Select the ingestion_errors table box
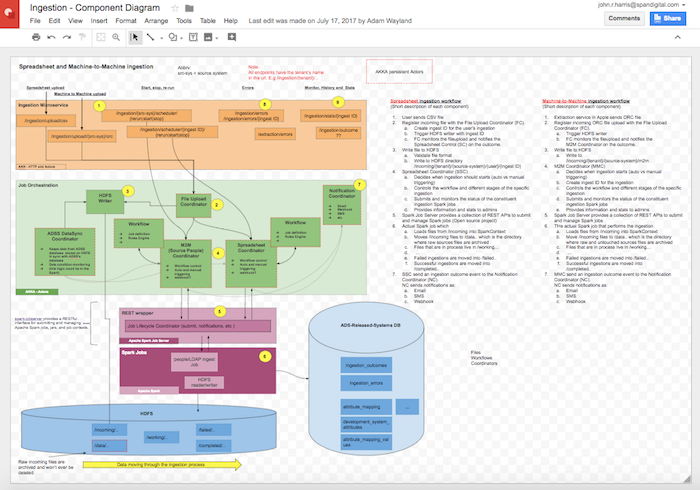This screenshot has height=490, width=700. [x=366, y=383]
